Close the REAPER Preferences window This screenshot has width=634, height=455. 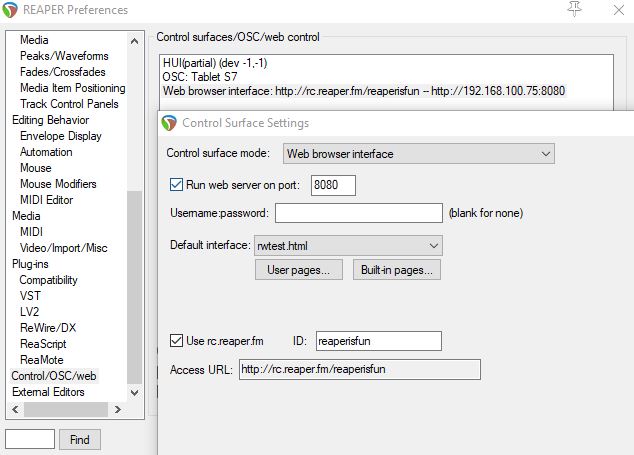coord(619,10)
